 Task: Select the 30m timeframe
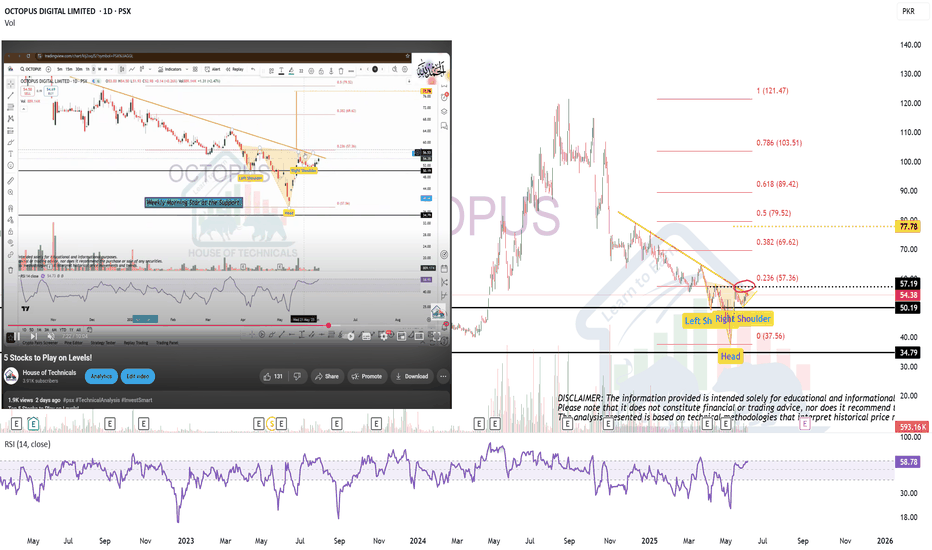point(79,69)
